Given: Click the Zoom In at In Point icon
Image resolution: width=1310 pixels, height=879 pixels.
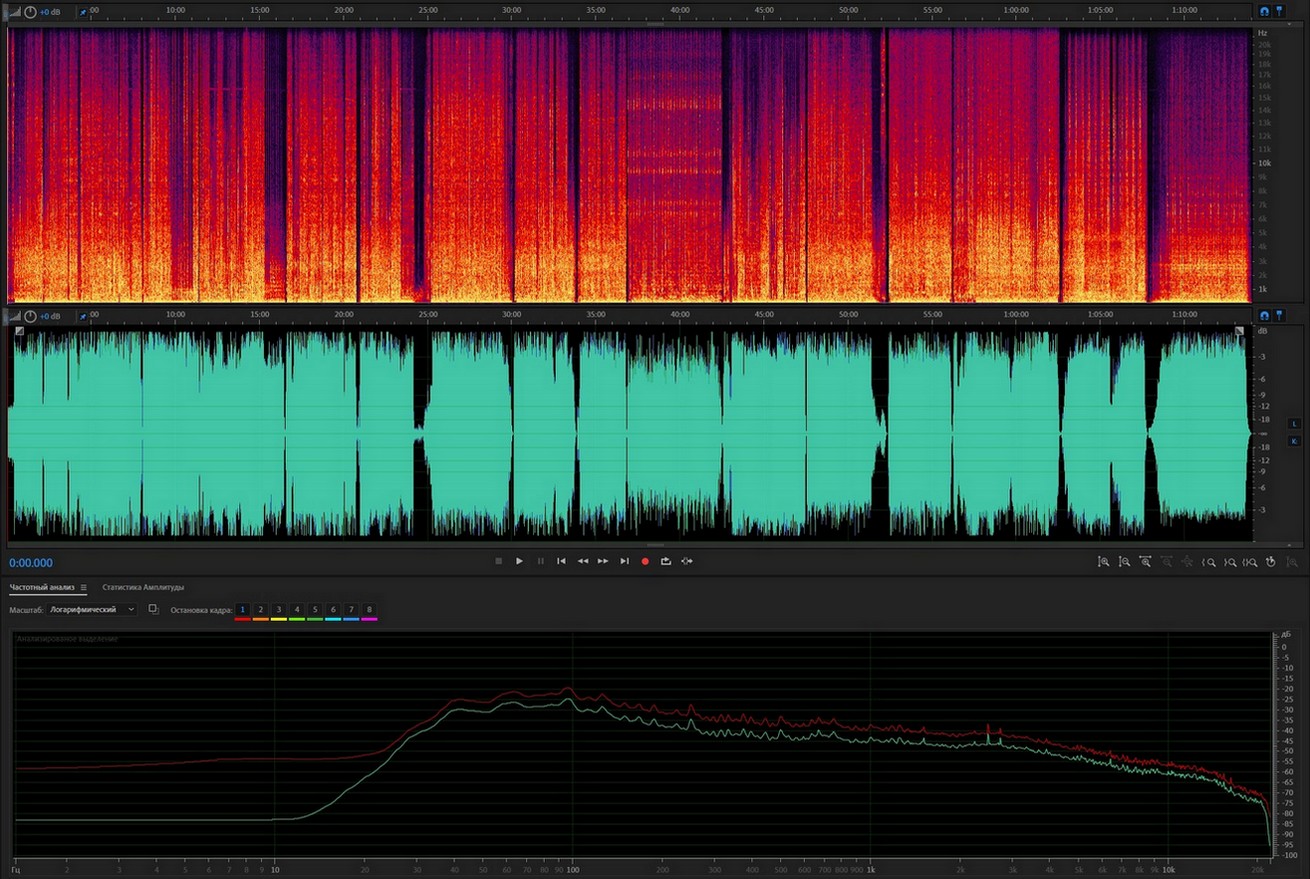Looking at the screenshot, I should 1208,562.
